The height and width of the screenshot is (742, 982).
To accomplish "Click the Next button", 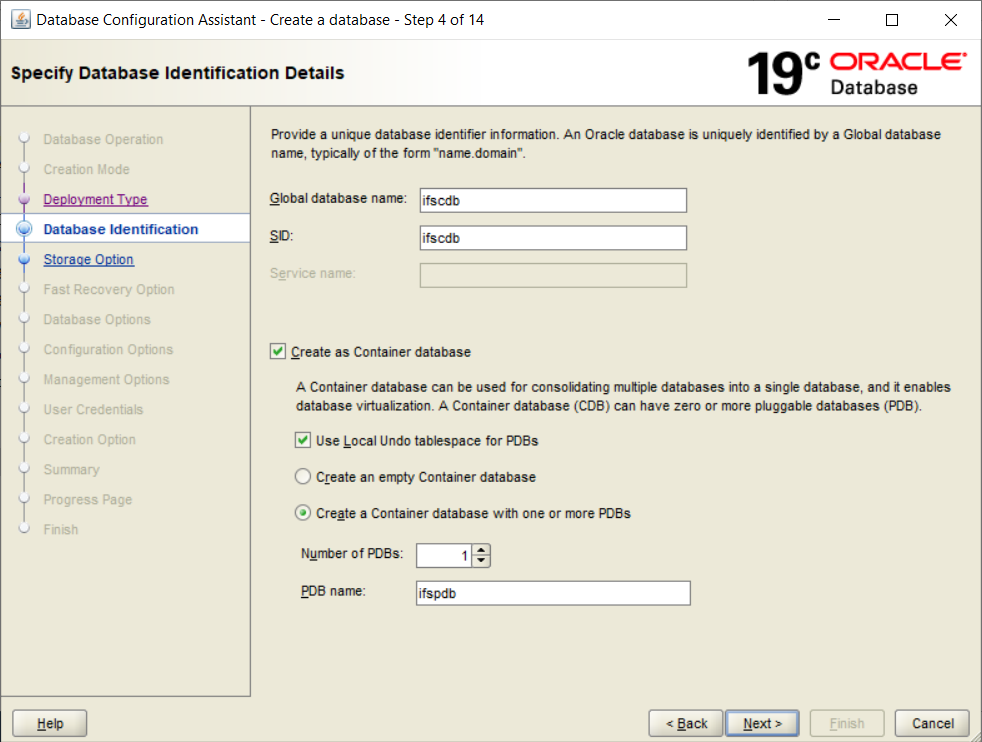I will 762,724.
